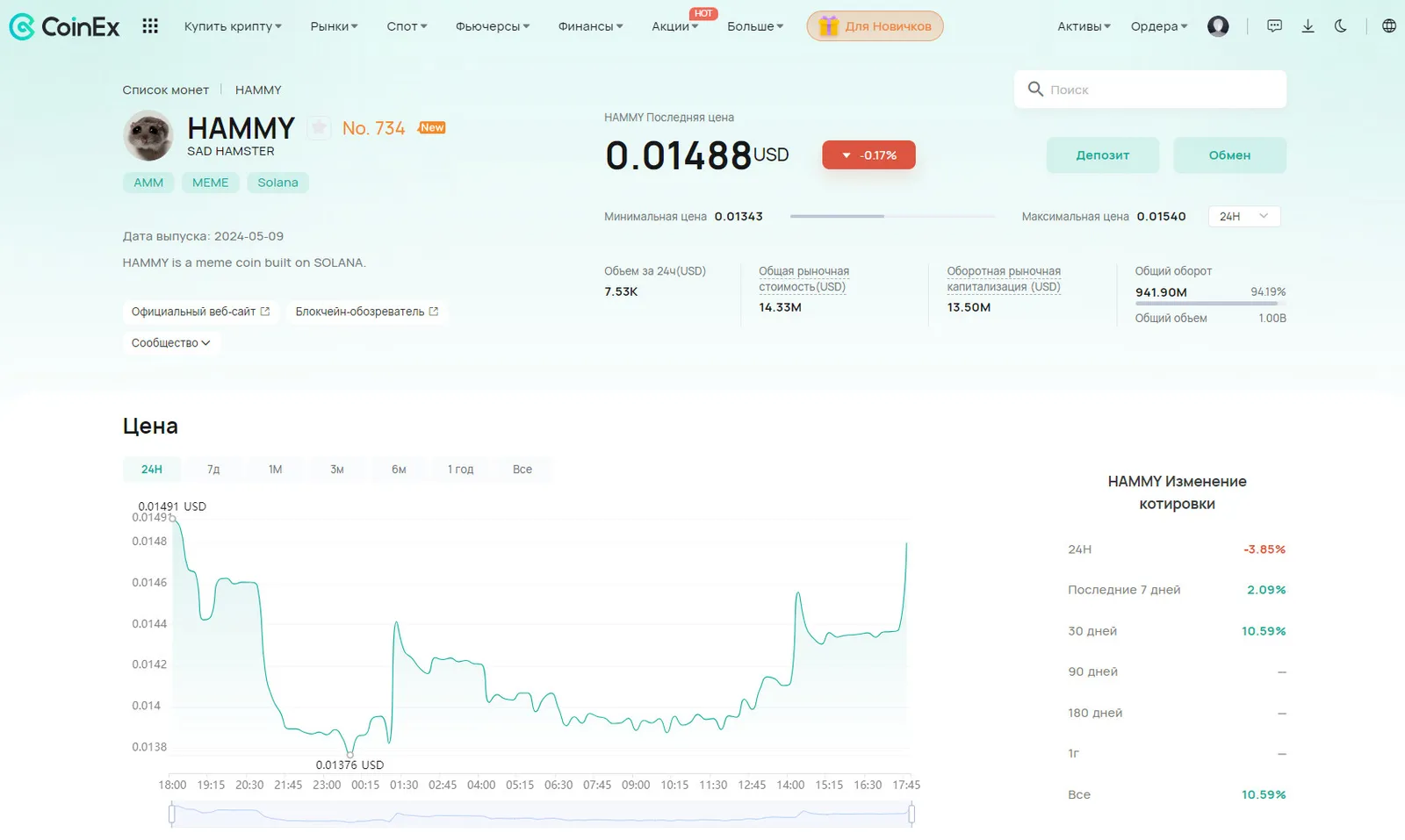The height and width of the screenshot is (840, 1405).
Task: Click Оборотная рыночная капитализация label
Action: click(1004, 279)
